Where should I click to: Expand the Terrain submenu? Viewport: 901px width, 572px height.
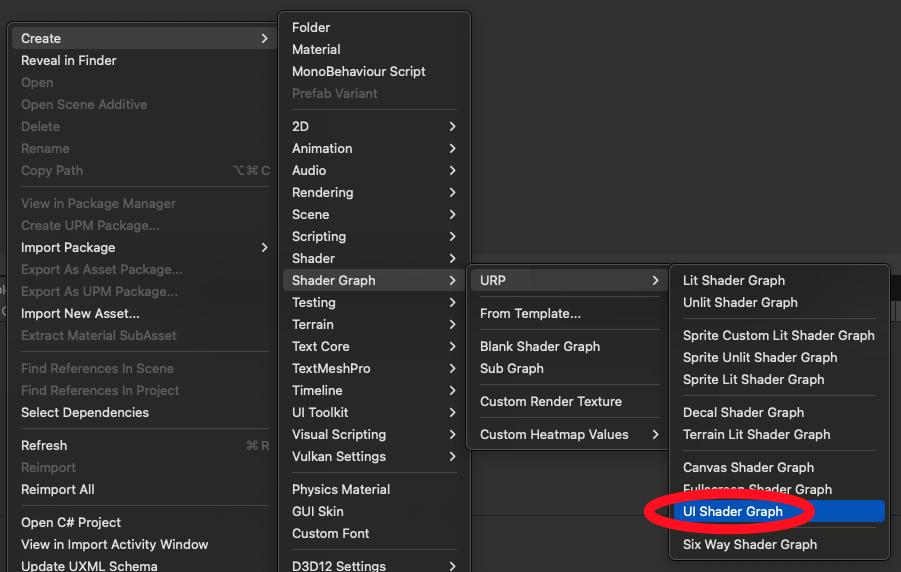pos(374,325)
